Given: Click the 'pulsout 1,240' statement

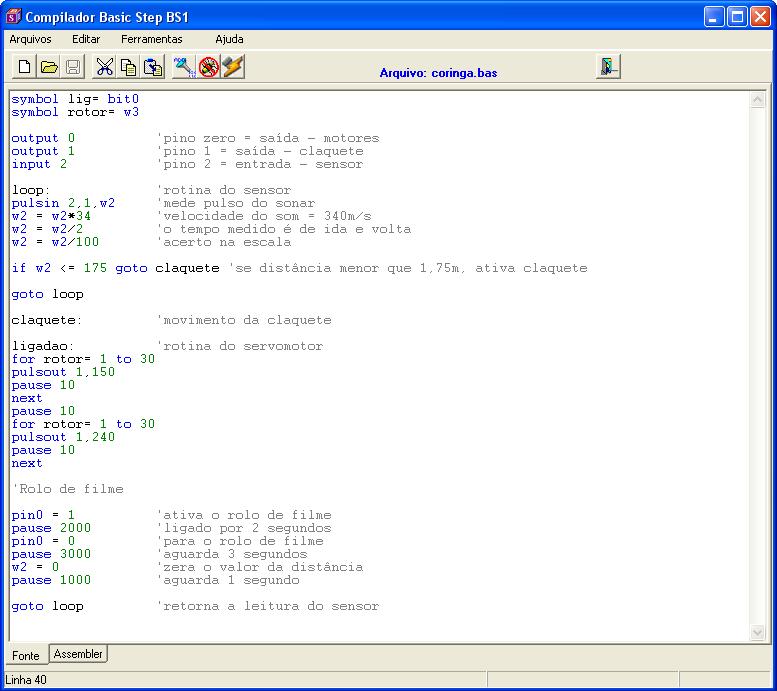Looking at the screenshot, I should 63,437.
